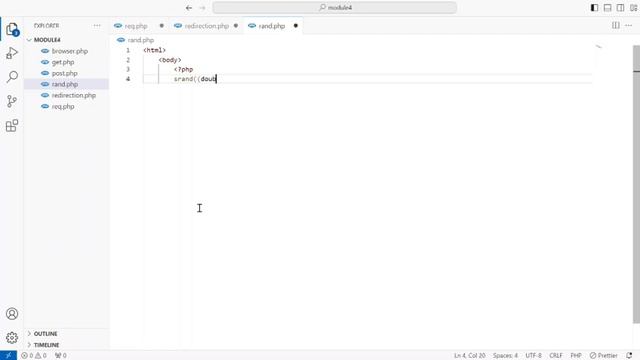This screenshot has width=640, height=360.
Task: Open errors and warnings status indicator
Action: click(34, 356)
